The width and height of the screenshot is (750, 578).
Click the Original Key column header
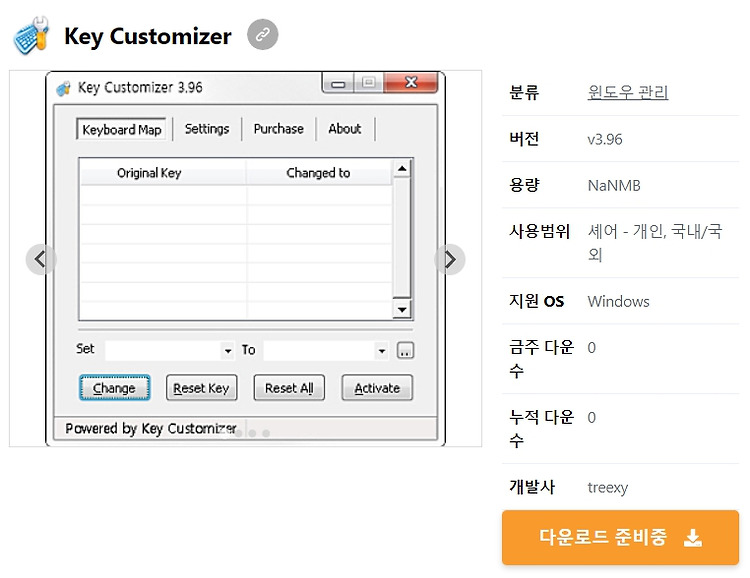tap(163, 172)
